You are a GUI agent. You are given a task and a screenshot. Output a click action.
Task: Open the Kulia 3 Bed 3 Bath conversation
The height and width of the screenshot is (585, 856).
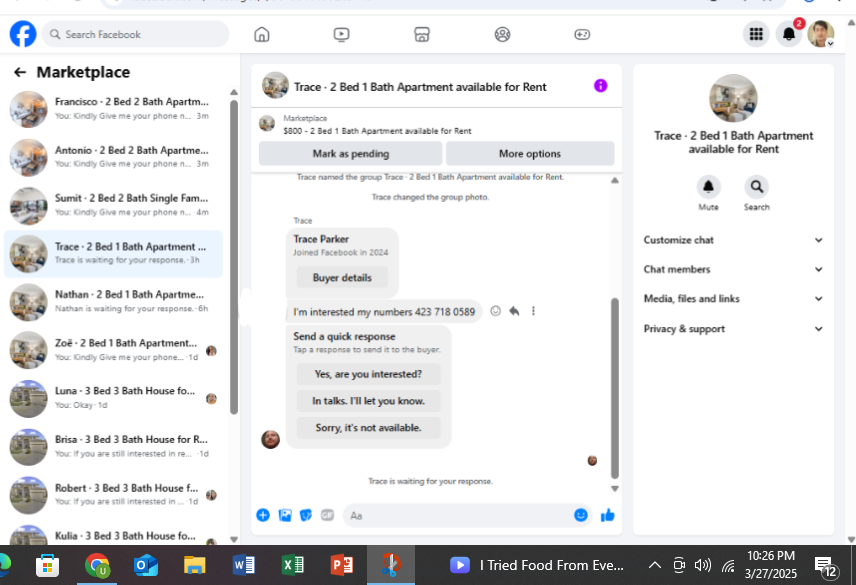(113, 535)
